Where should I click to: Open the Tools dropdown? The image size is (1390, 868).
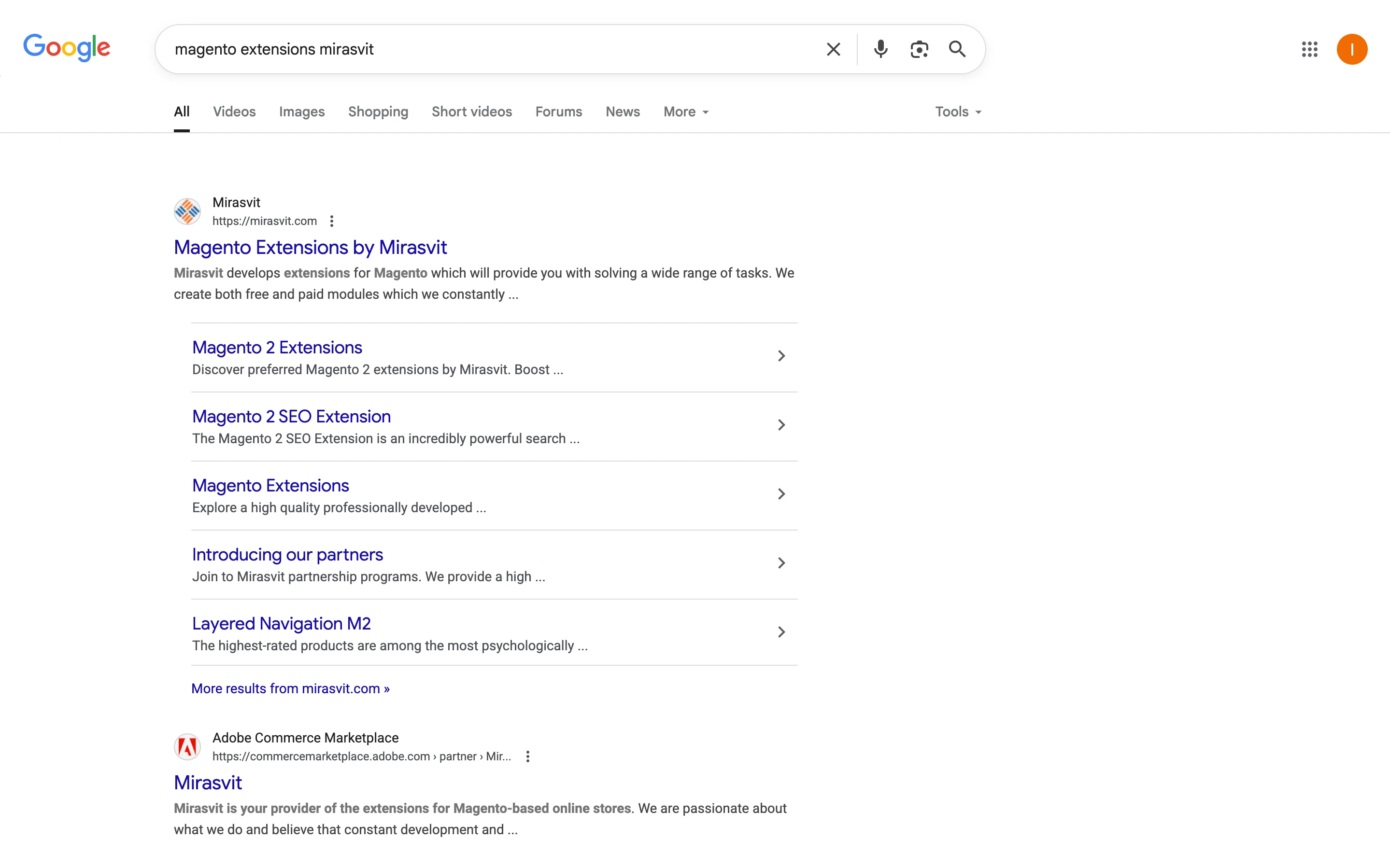(958, 112)
